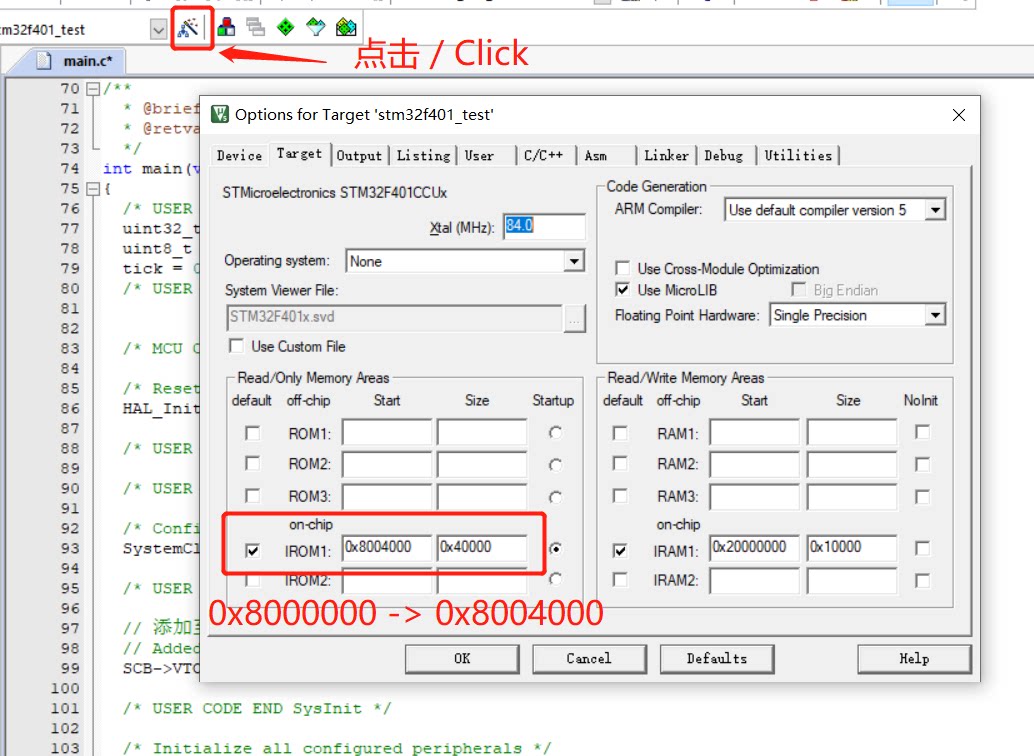The height and width of the screenshot is (756, 1034).
Task: Expand the Floating Point Hardware dropdown
Action: (x=934, y=315)
